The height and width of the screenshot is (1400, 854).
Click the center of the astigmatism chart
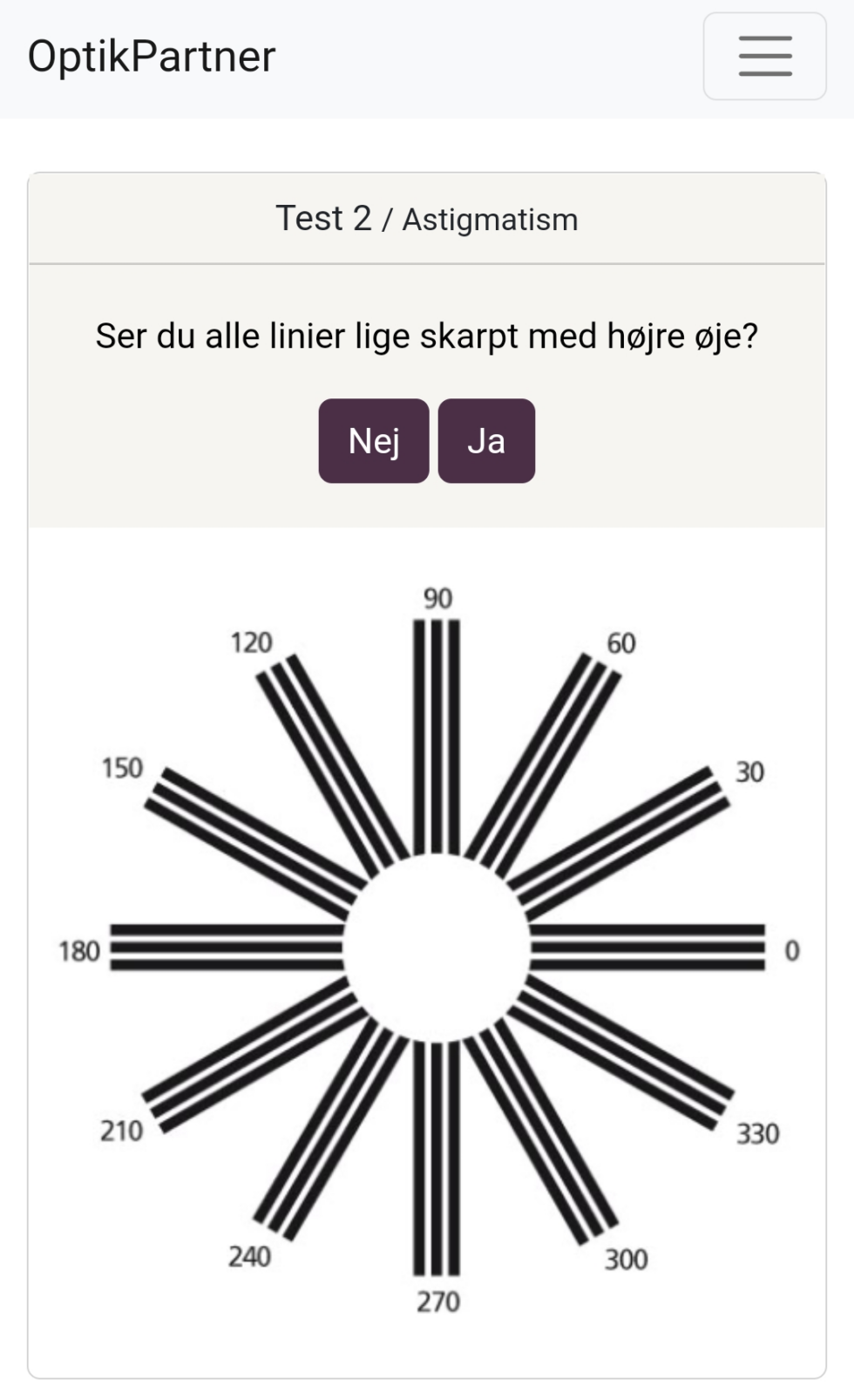coord(437,950)
